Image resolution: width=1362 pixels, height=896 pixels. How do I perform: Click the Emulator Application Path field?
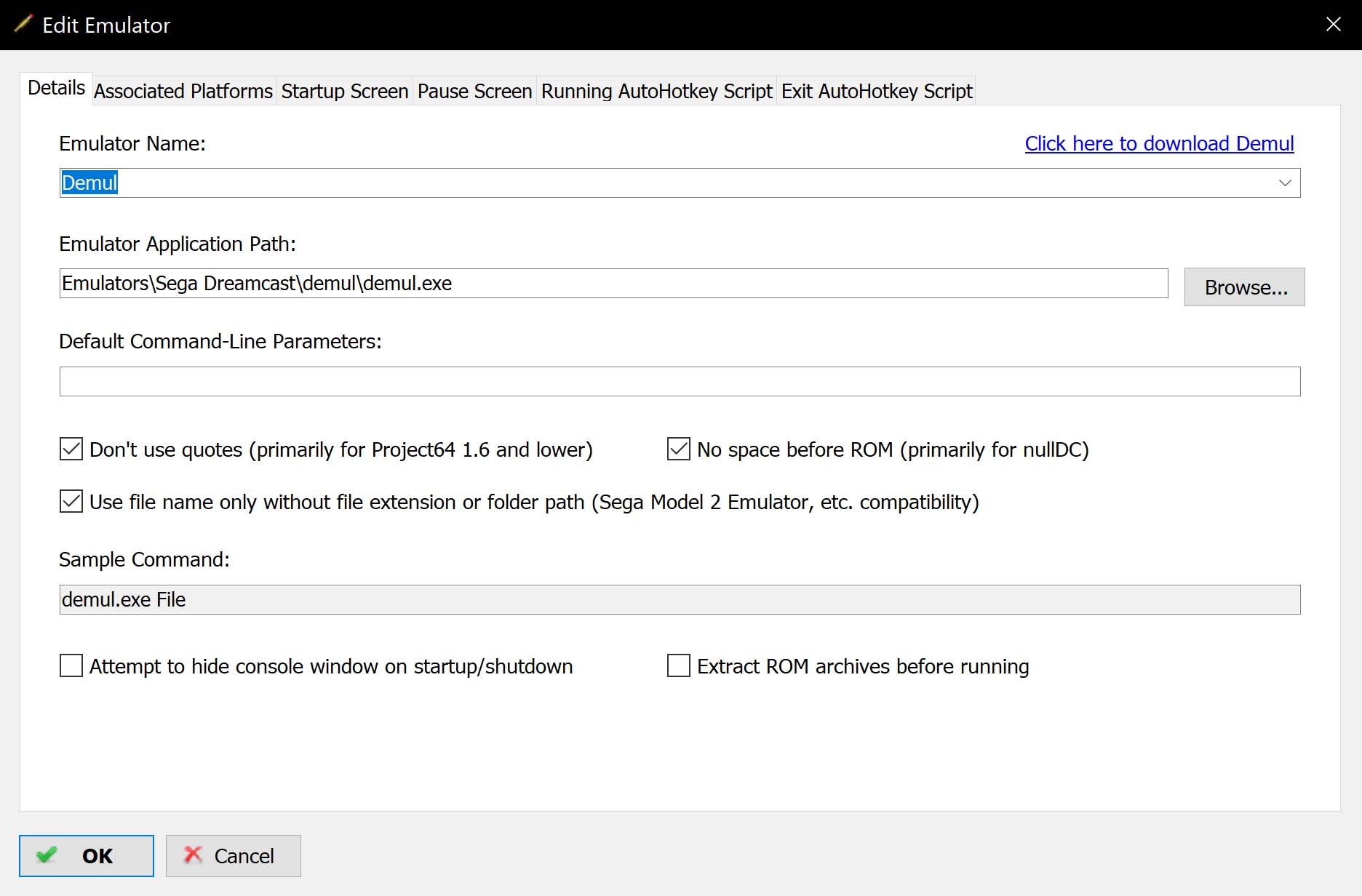(613, 283)
